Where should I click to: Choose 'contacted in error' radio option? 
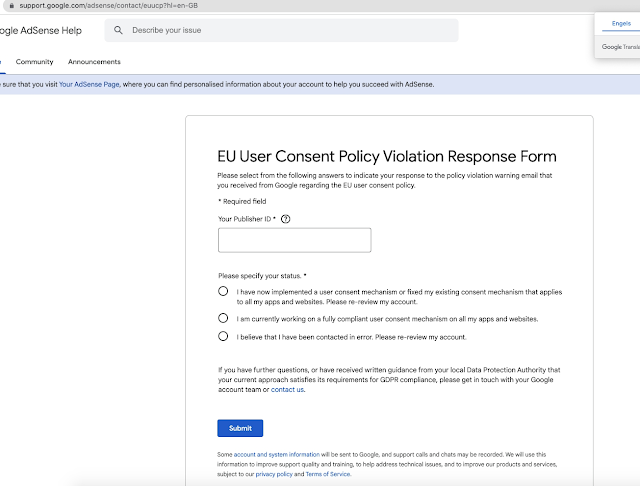(x=222, y=337)
